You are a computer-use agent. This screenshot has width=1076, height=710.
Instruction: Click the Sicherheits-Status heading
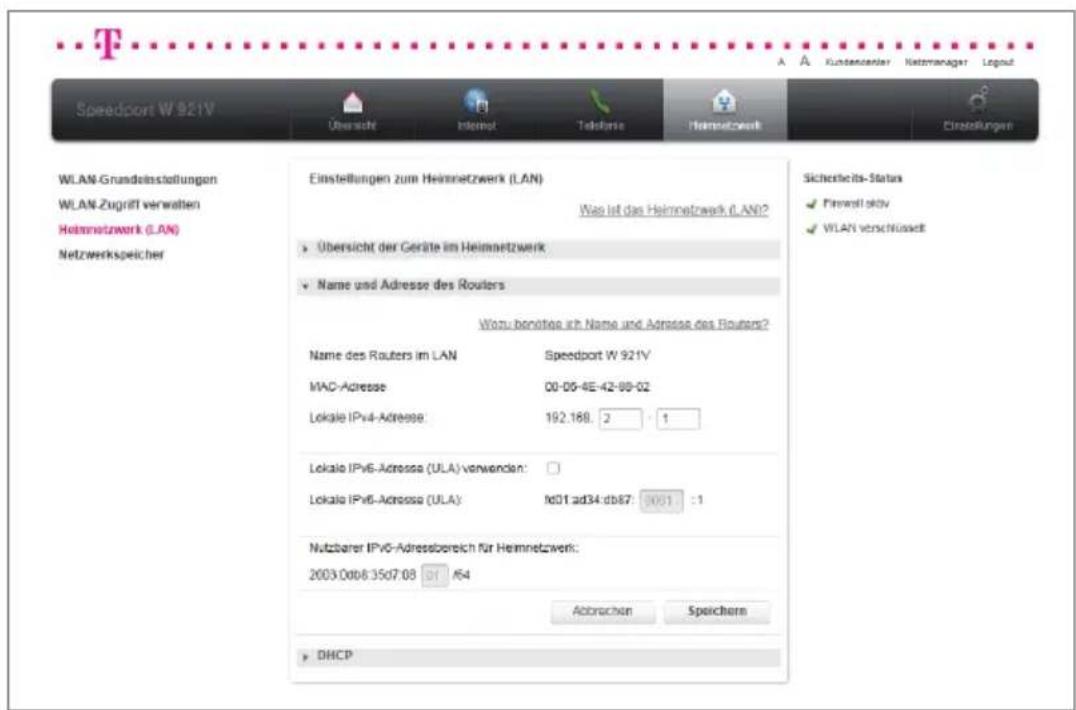pos(853,178)
